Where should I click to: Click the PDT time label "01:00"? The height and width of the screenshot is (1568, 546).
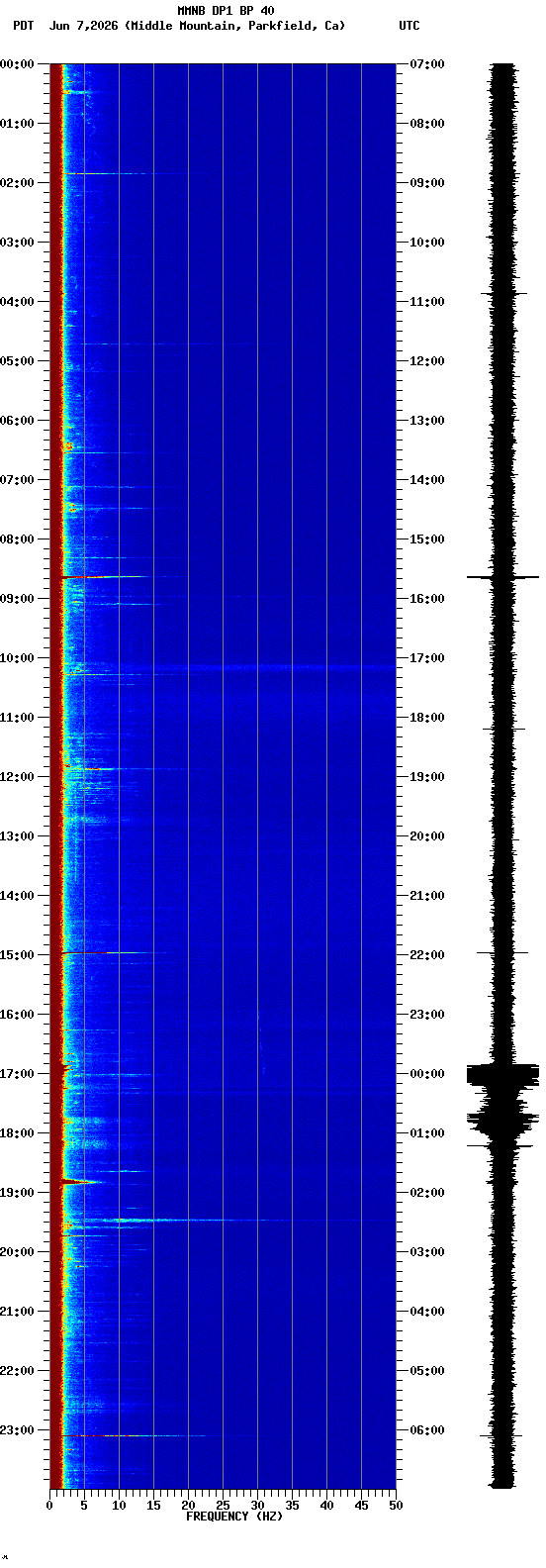click(17, 124)
